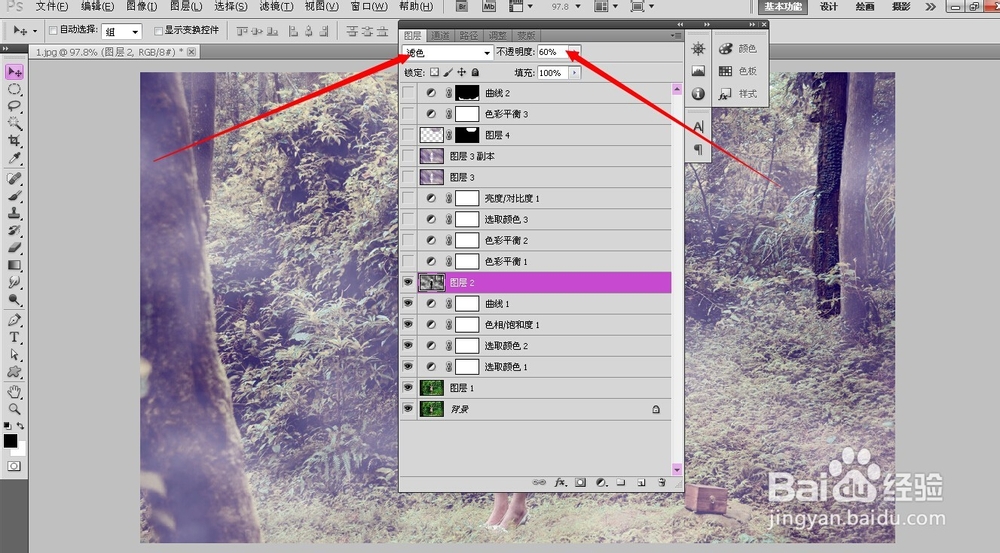The height and width of the screenshot is (553, 1000).
Task: Open the 滤镜(T) menu
Action: click(x=276, y=6)
